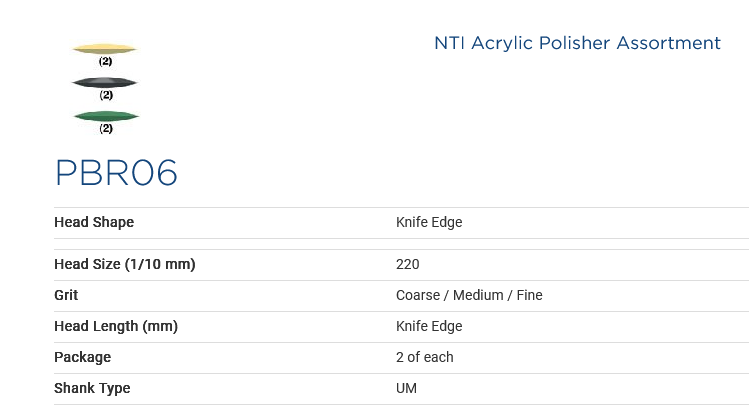This screenshot has width=749, height=408.
Task: Click the 220 head size value
Action: 407,264
